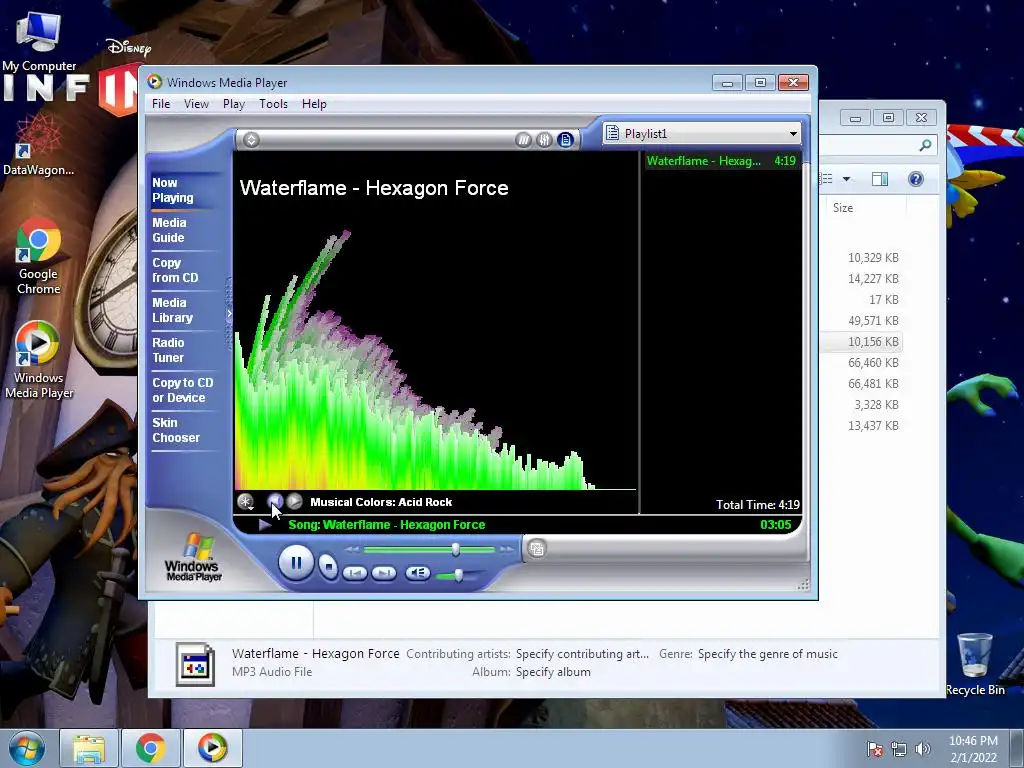This screenshot has width=1024, height=768.
Task: Open My Computer desktop icon
Action: [39, 40]
